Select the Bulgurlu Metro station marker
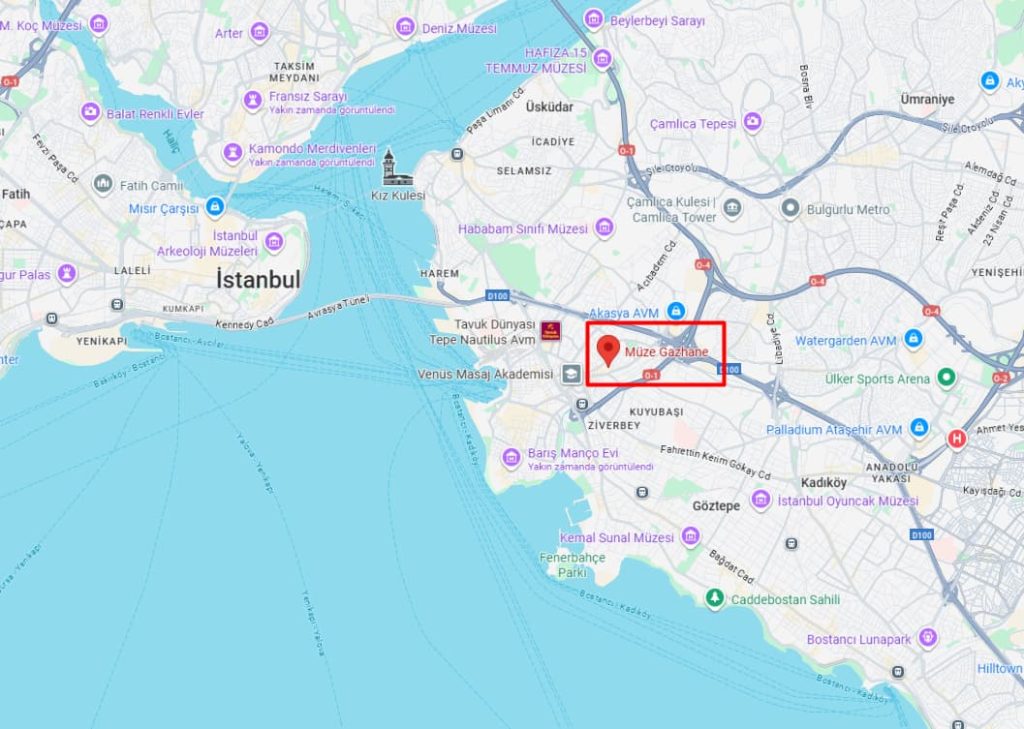 point(790,209)
